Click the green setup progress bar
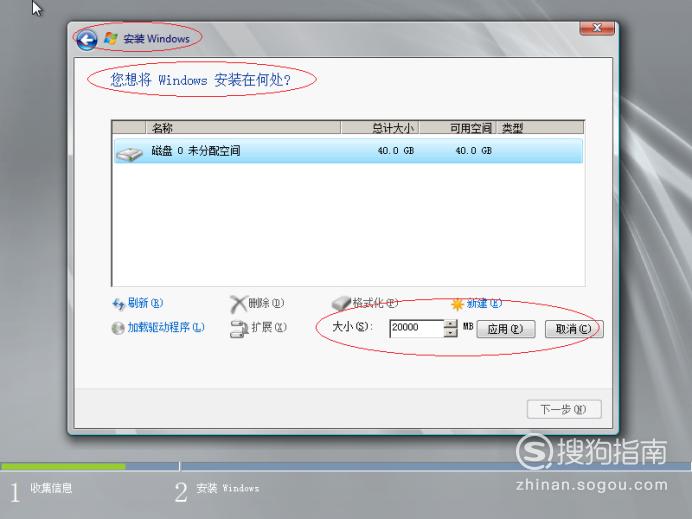Image resolution: width=692 pixels, height=519 pixels. tap(63, 466)
